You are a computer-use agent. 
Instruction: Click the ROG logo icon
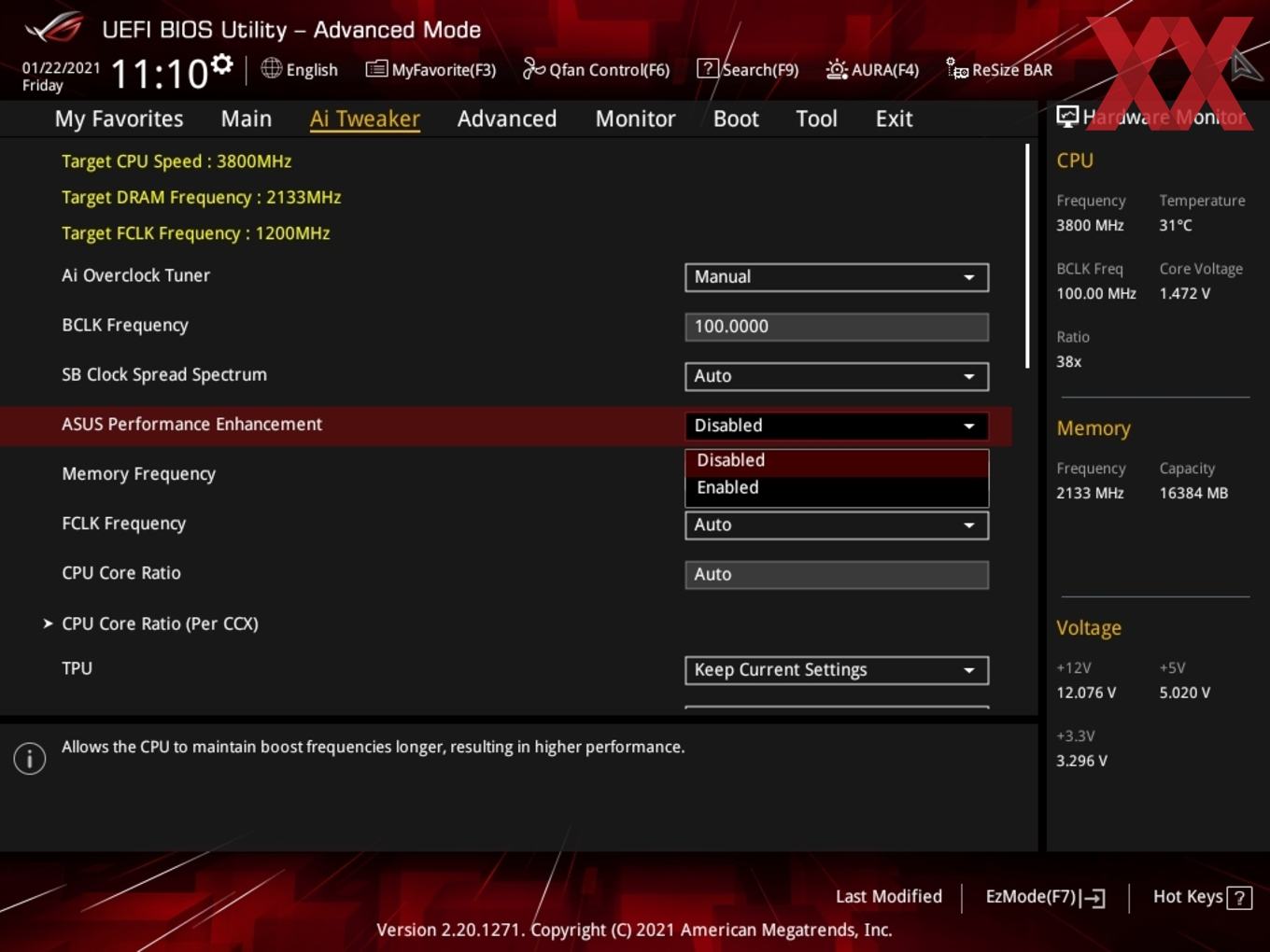point(53,27)
